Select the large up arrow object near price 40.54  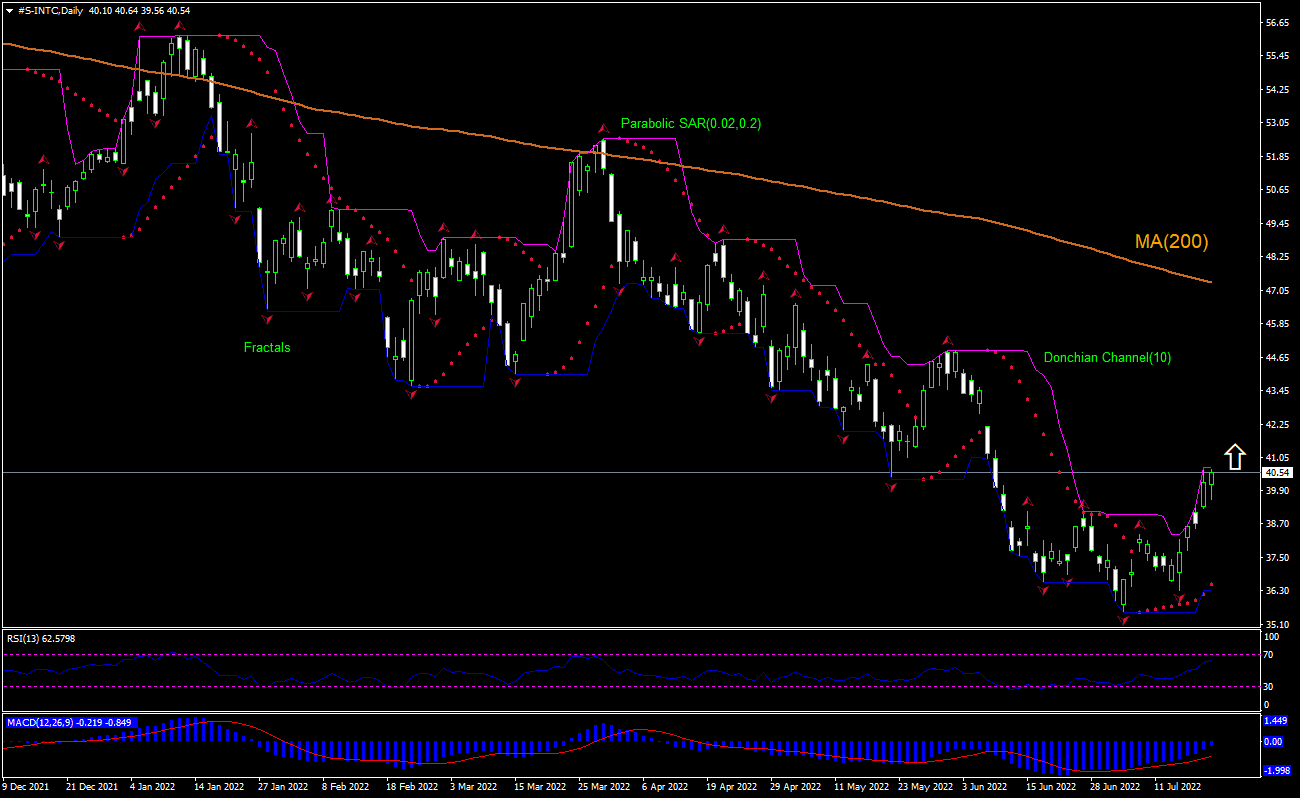1236,457
